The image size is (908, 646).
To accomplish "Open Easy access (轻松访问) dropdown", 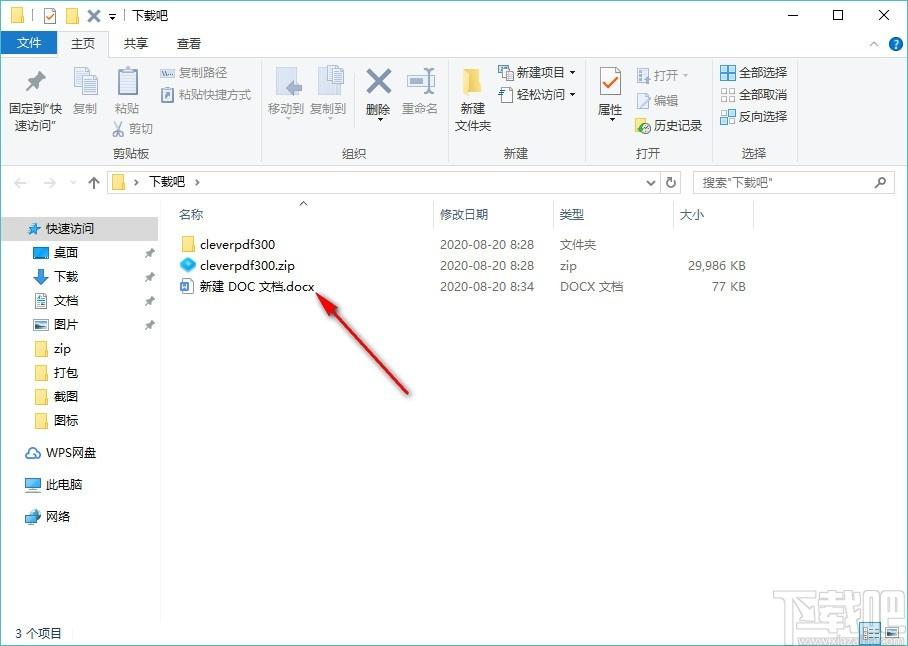I will pos(537,94).
